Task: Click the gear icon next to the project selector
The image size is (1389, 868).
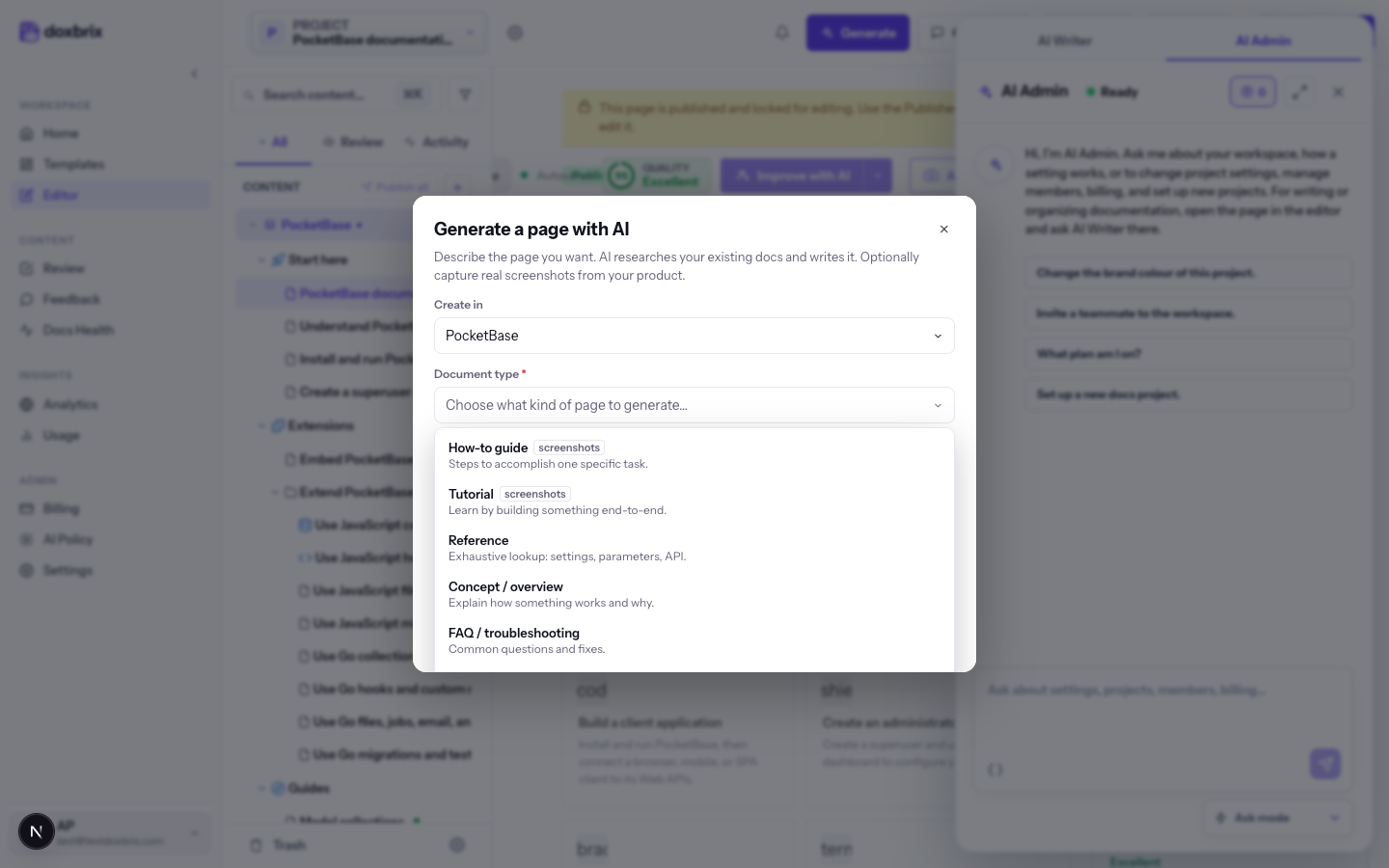Action: click(x=515, y=33)
